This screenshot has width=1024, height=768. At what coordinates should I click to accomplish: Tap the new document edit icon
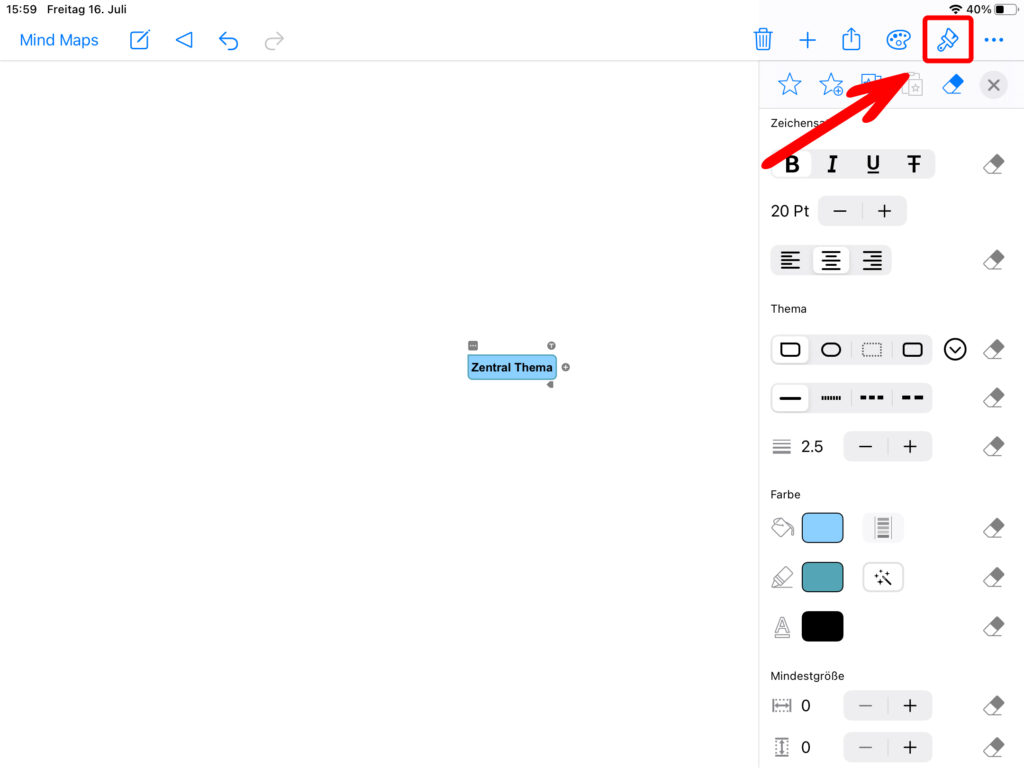coord(140,40)
